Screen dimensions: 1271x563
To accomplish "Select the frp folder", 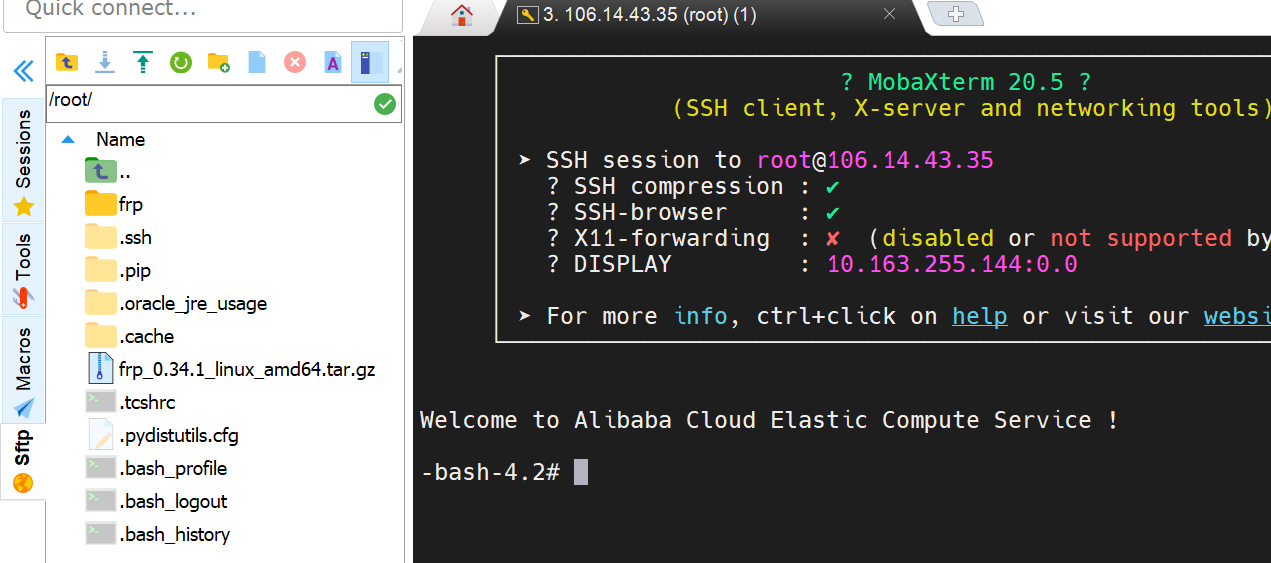I will [114, 204].
